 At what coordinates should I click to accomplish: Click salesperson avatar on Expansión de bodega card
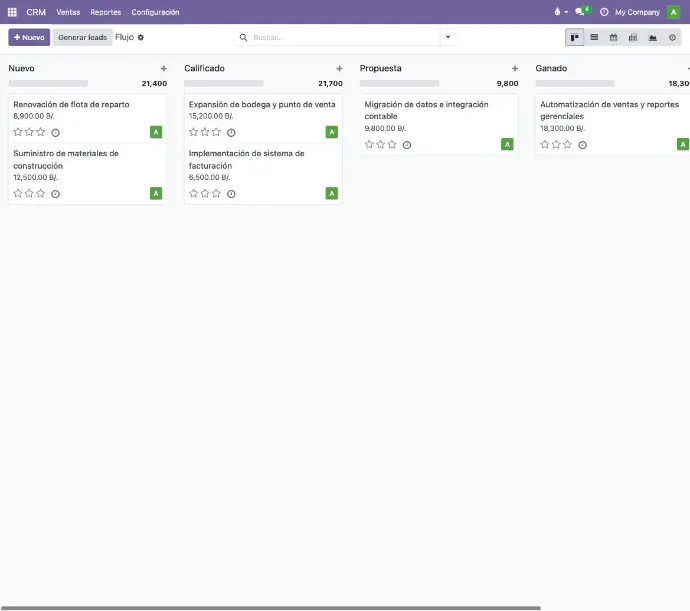(332, 132)
